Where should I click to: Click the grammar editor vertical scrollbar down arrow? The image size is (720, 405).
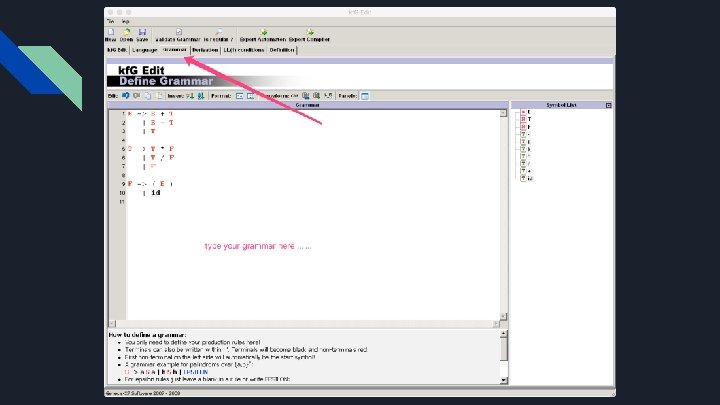503,316
